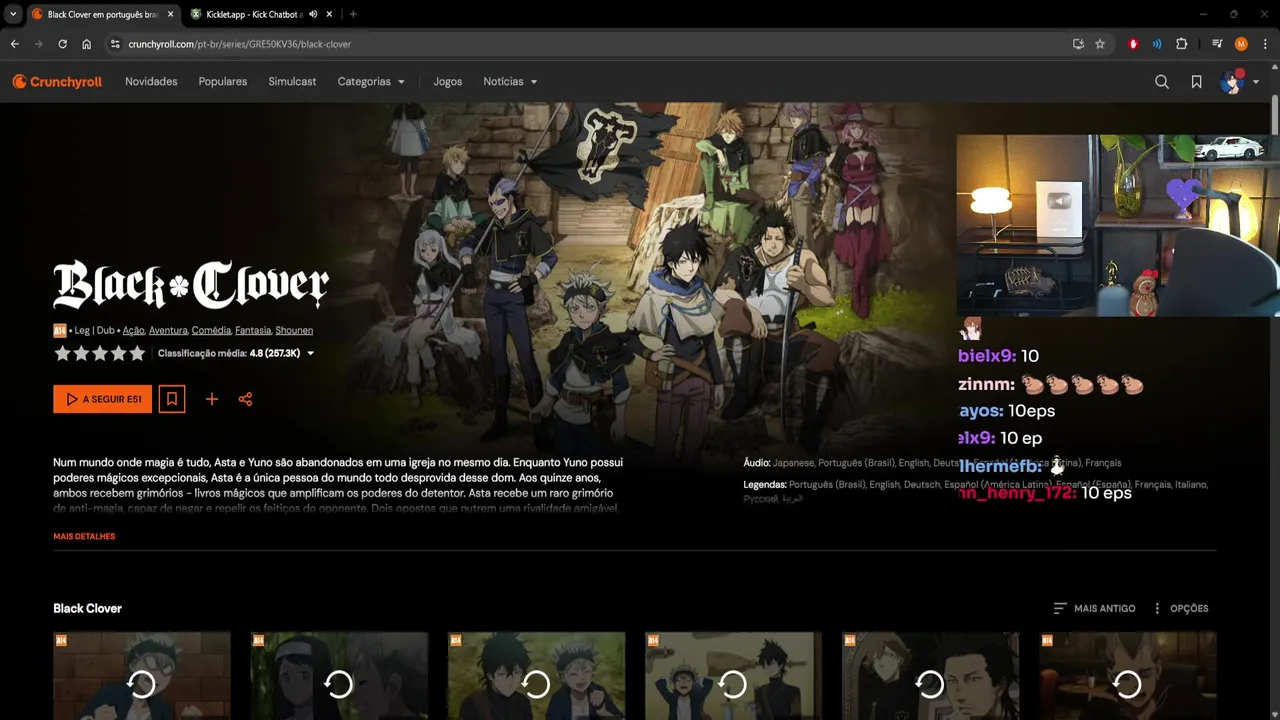Image resolution: width=1280 pixels, height=720 pixels.
Task: Open browser home page button
Action: [86, 44]
